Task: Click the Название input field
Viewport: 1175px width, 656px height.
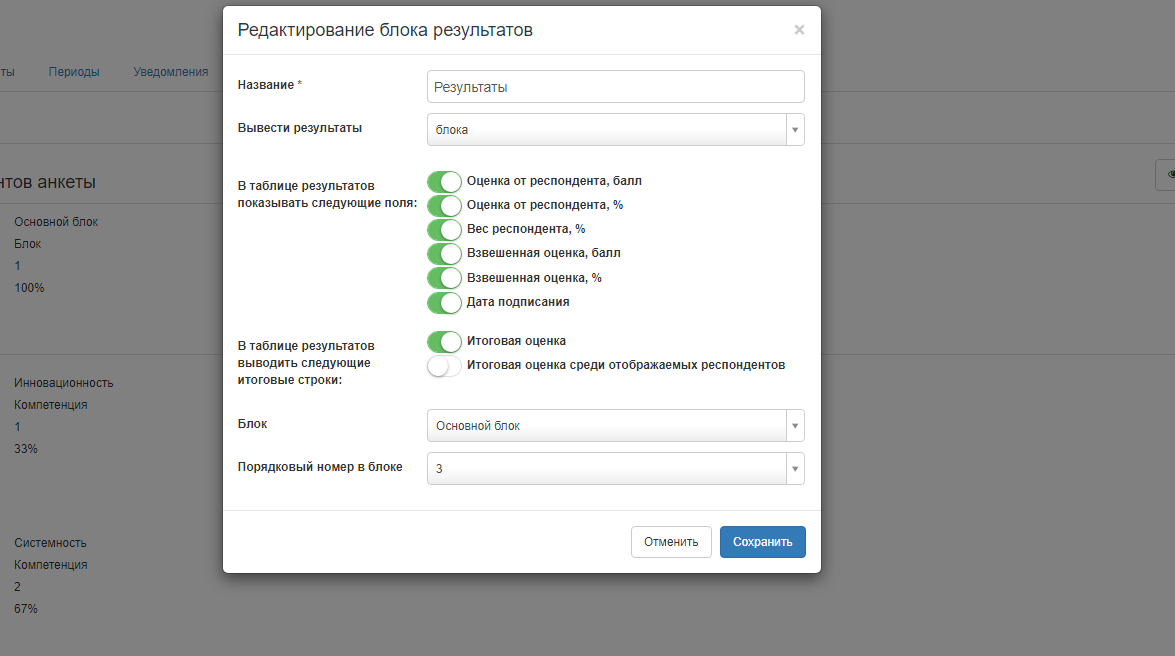Action: 615,87
